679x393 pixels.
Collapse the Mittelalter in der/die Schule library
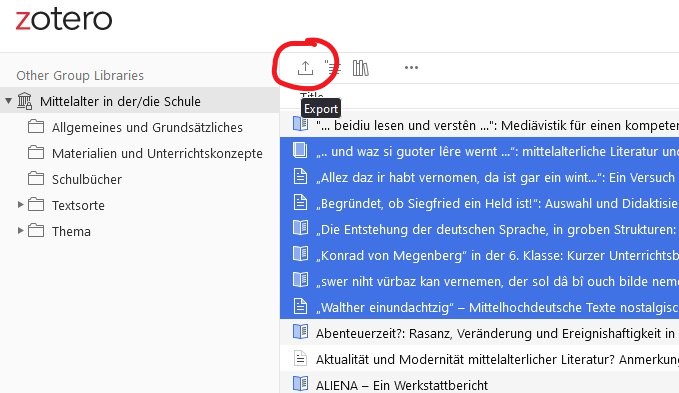pos(8,101)
